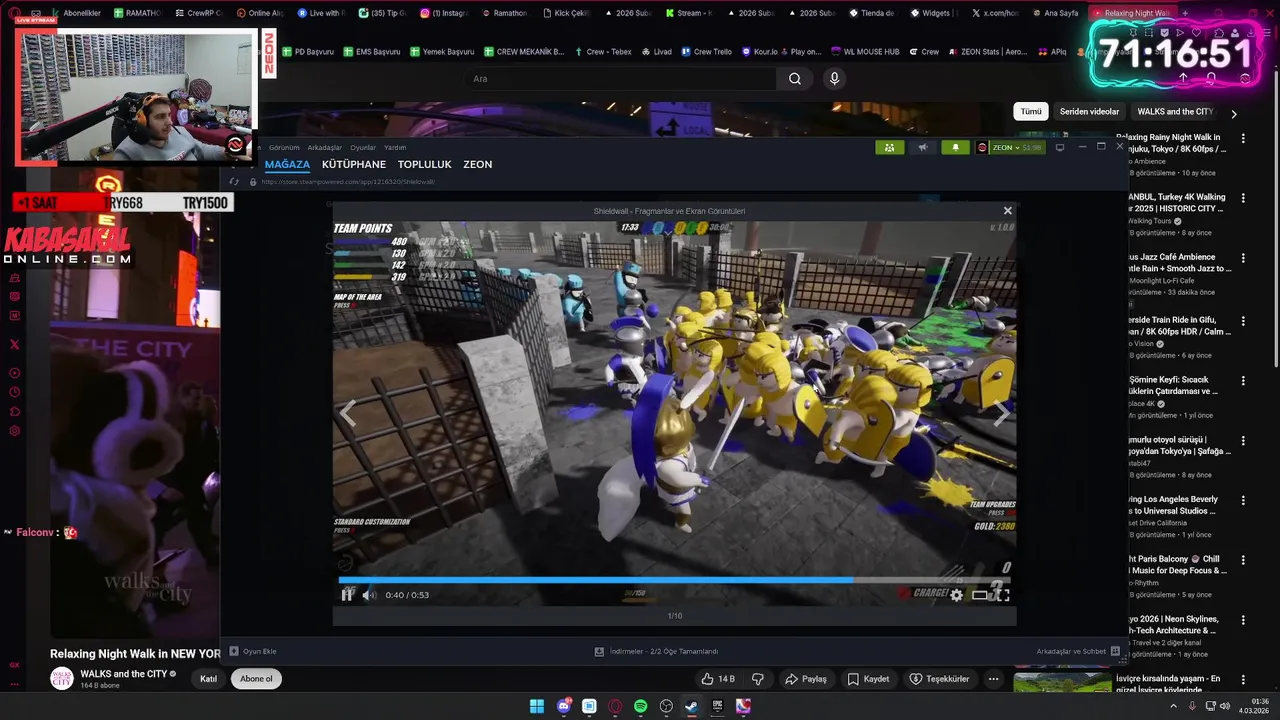Open the KÜTÜPHANE tab in Steam
The width and height of the screenshot is (1280, 720).
point(353,164)
